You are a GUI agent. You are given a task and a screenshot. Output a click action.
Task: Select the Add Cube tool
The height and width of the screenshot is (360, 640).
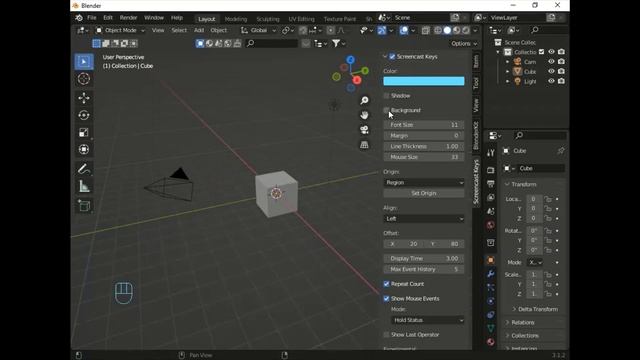point(84,206)
